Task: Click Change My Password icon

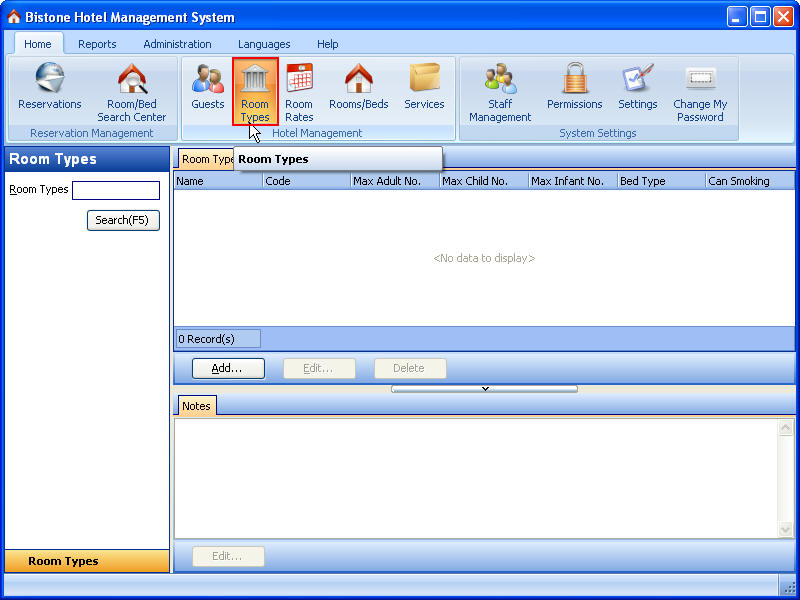Action: pos(700,80)
